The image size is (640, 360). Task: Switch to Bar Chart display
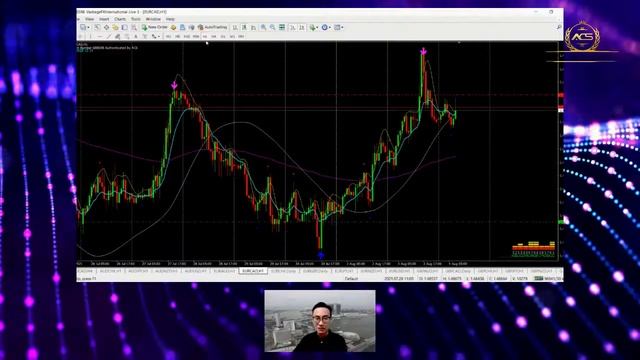(235, 27)
